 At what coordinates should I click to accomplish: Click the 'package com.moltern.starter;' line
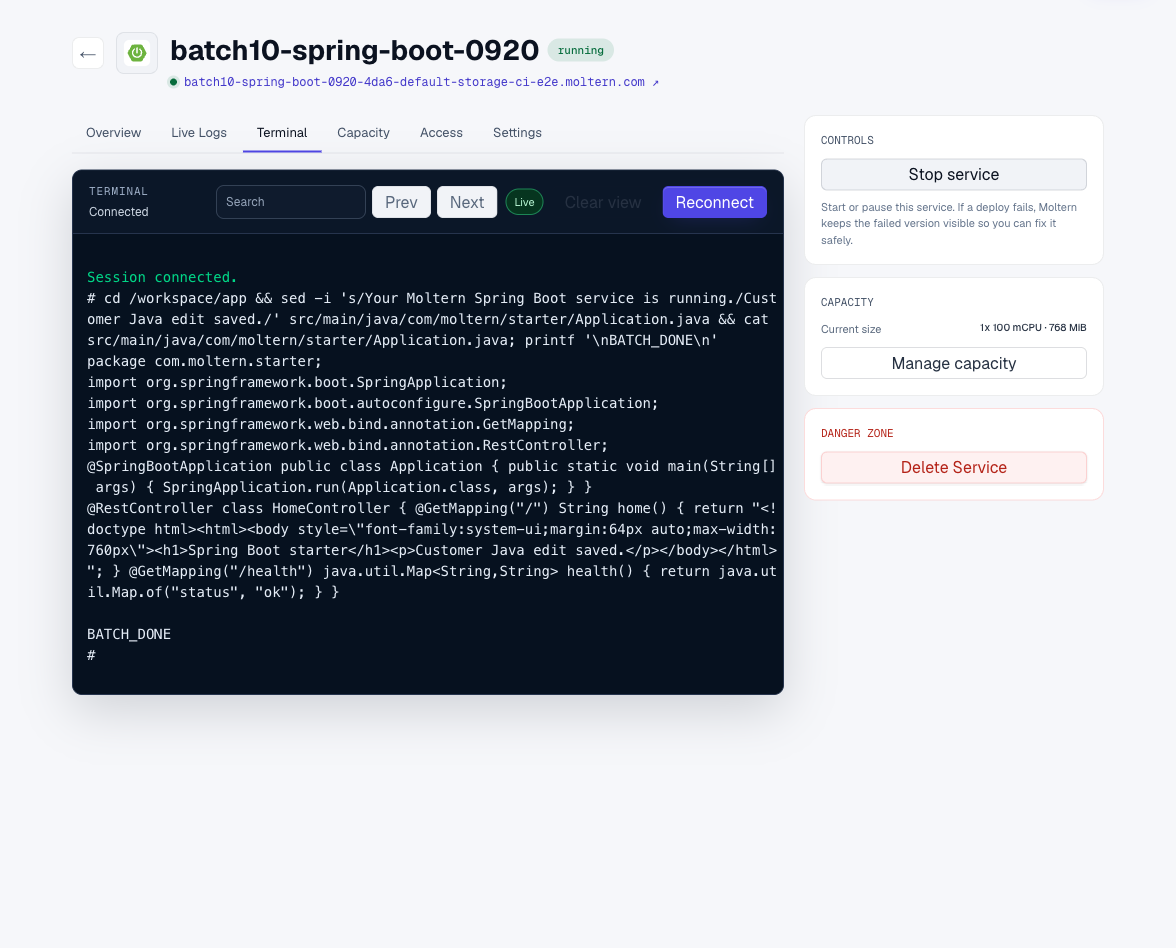(204, 361)
